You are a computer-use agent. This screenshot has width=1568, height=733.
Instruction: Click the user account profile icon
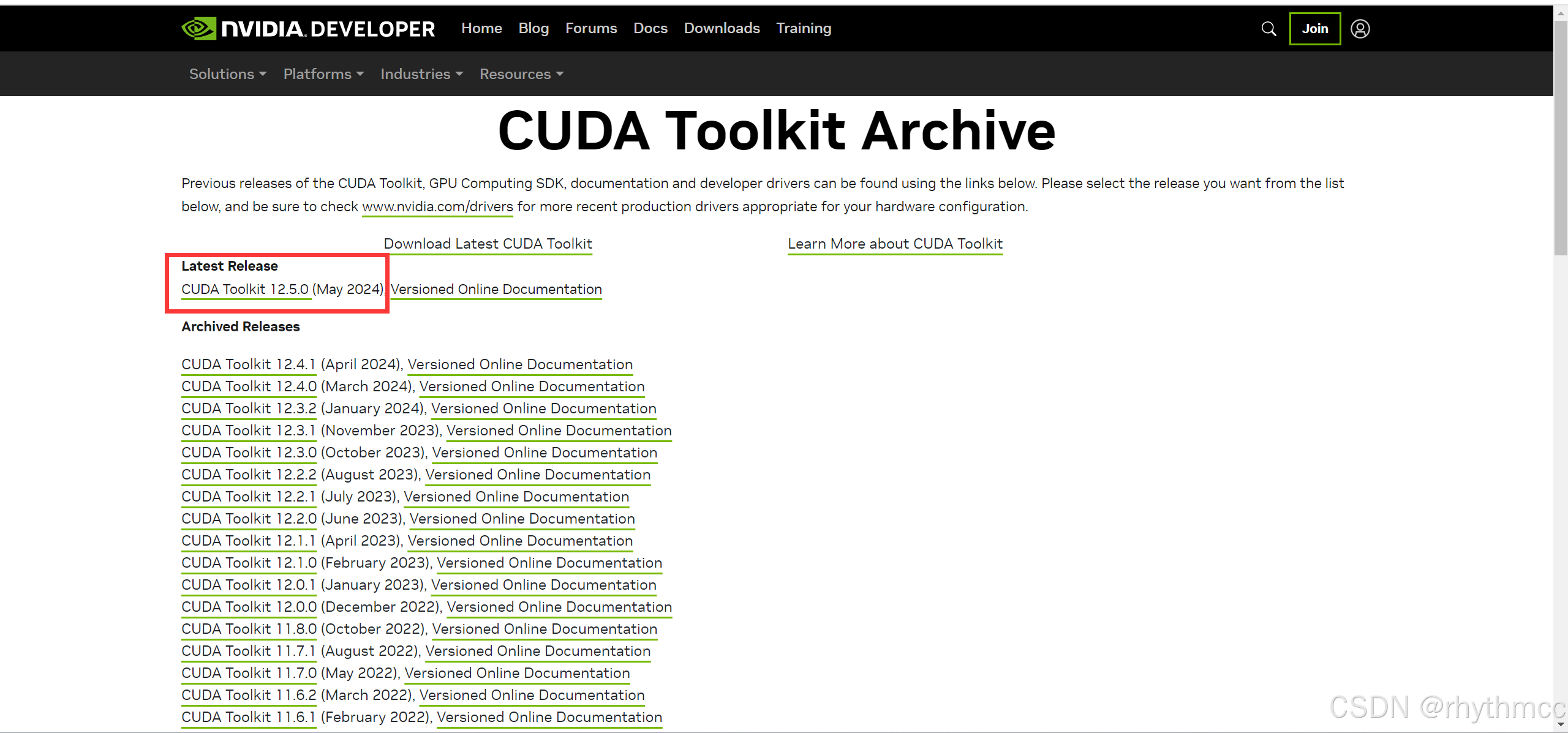pos(1360,29)
